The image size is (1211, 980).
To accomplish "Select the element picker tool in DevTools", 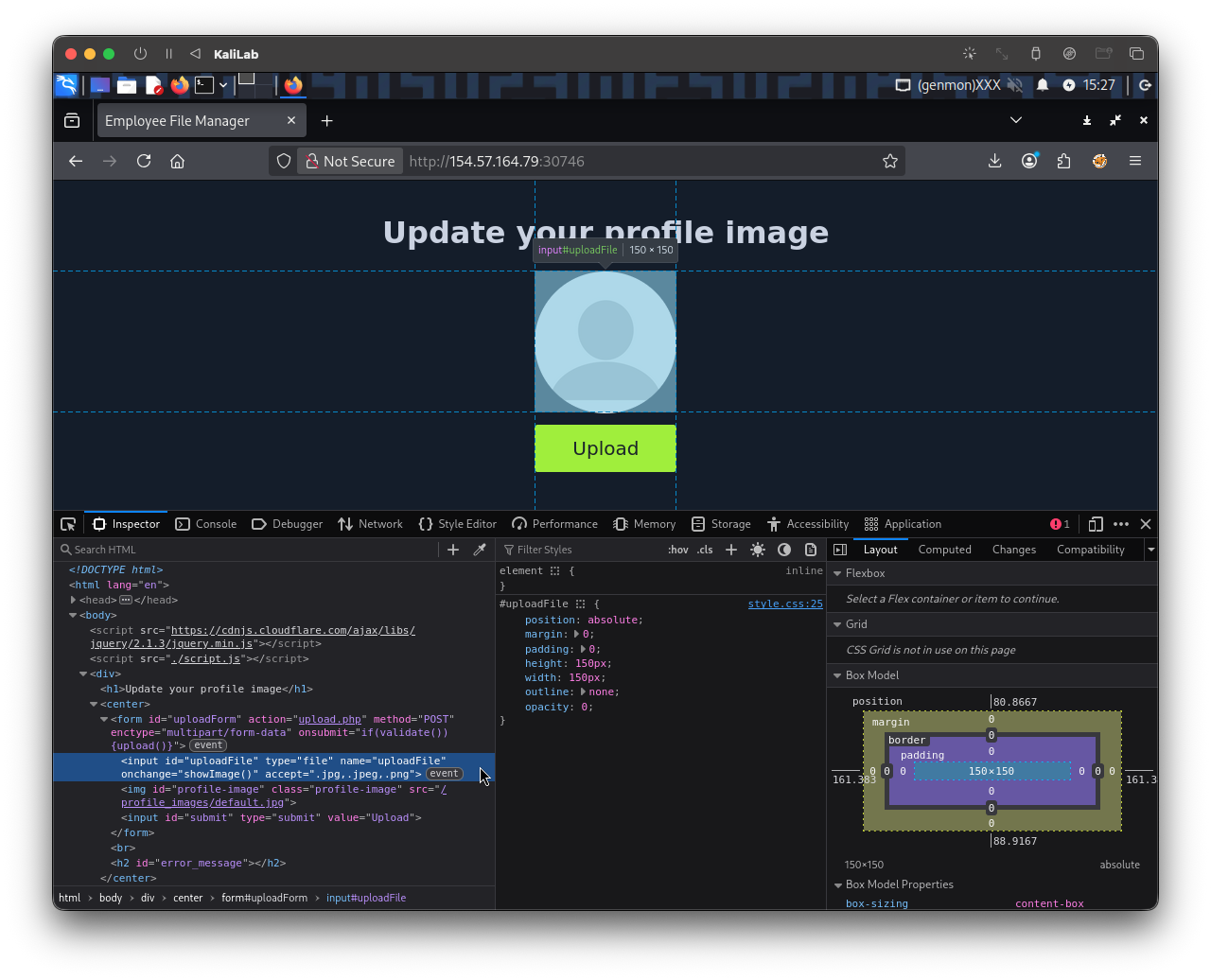I will [x=67, y=523].
